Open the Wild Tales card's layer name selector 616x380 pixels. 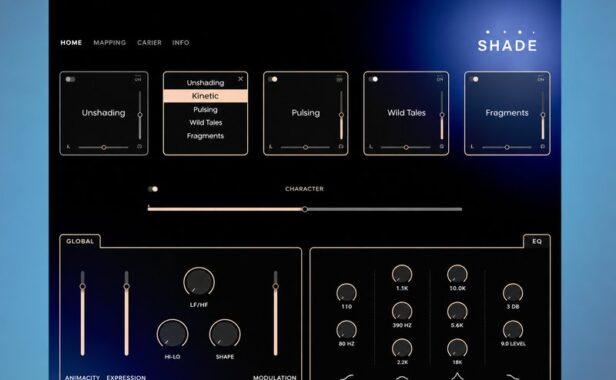point(406,113)
